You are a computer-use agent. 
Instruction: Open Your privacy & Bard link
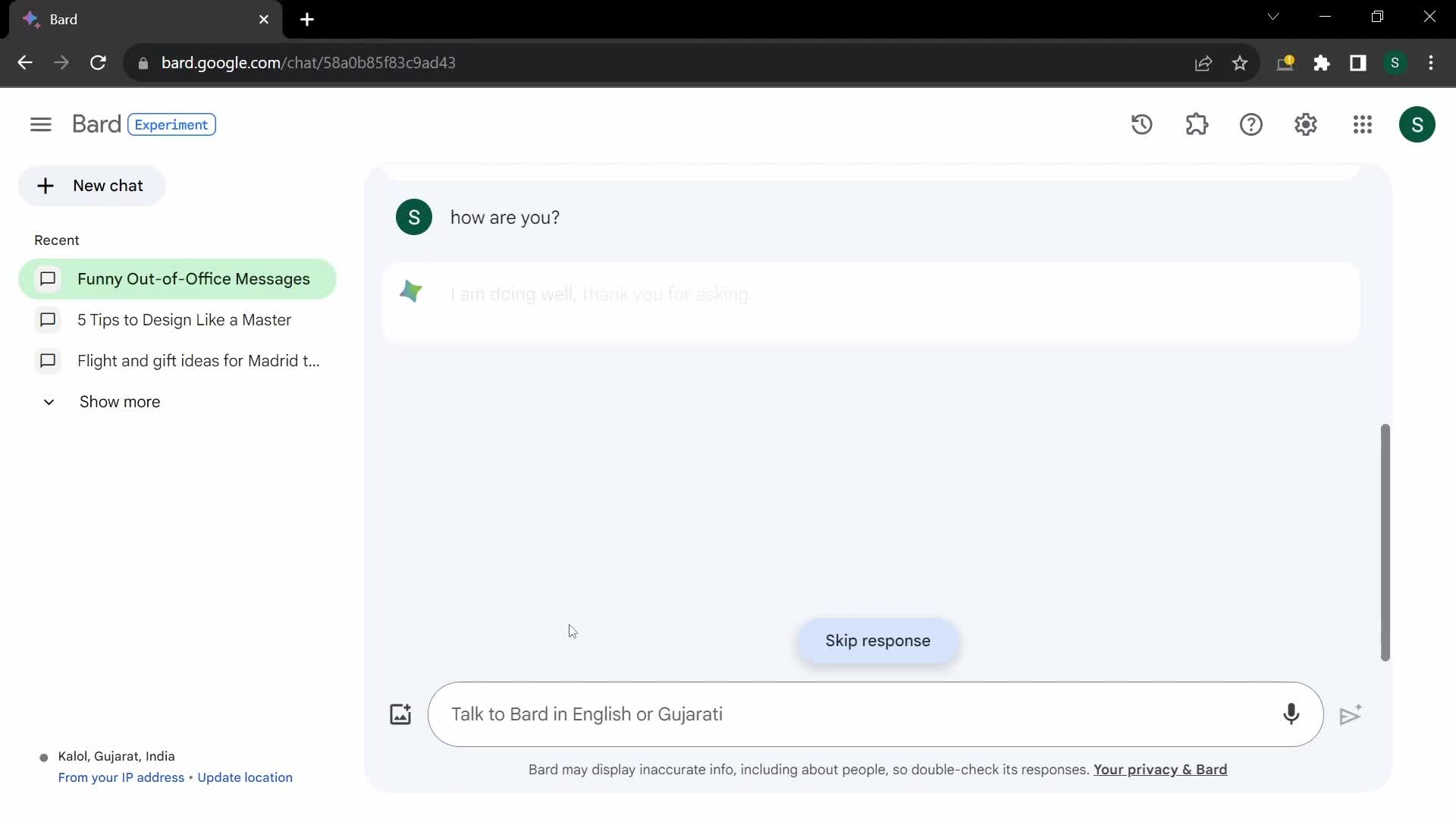coord(1160,769)
